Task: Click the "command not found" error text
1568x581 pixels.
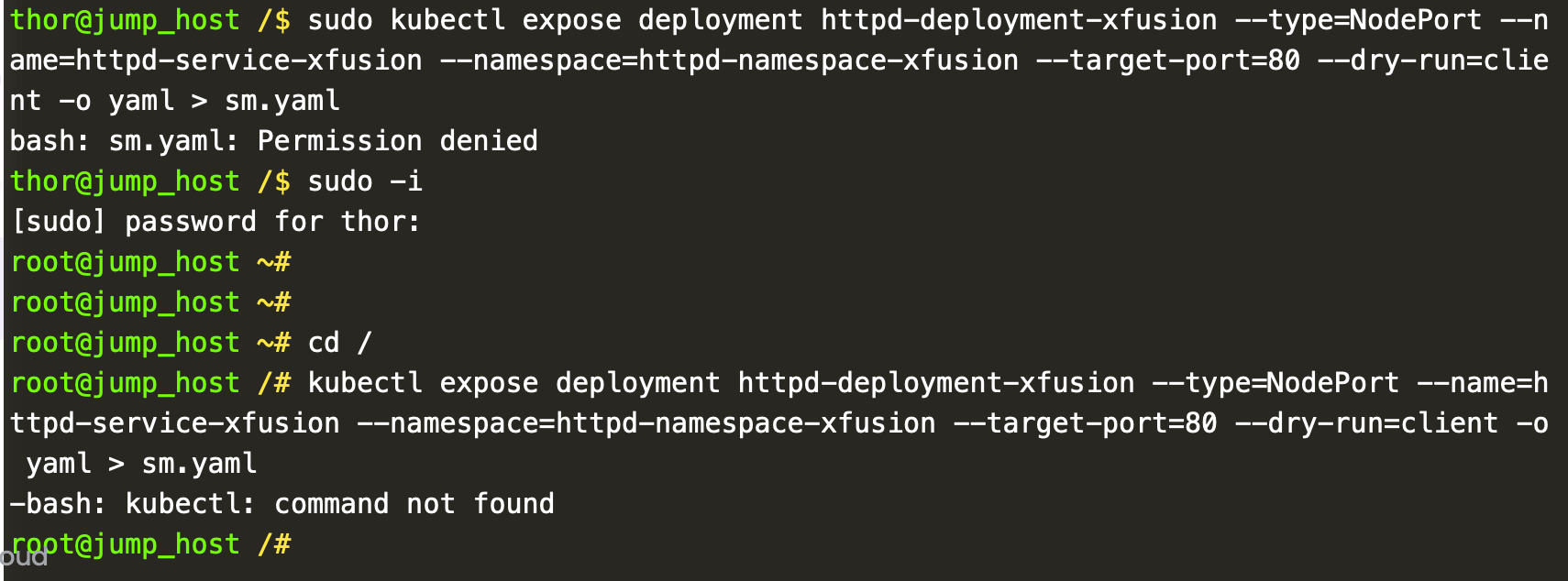Action: (414, 504)
